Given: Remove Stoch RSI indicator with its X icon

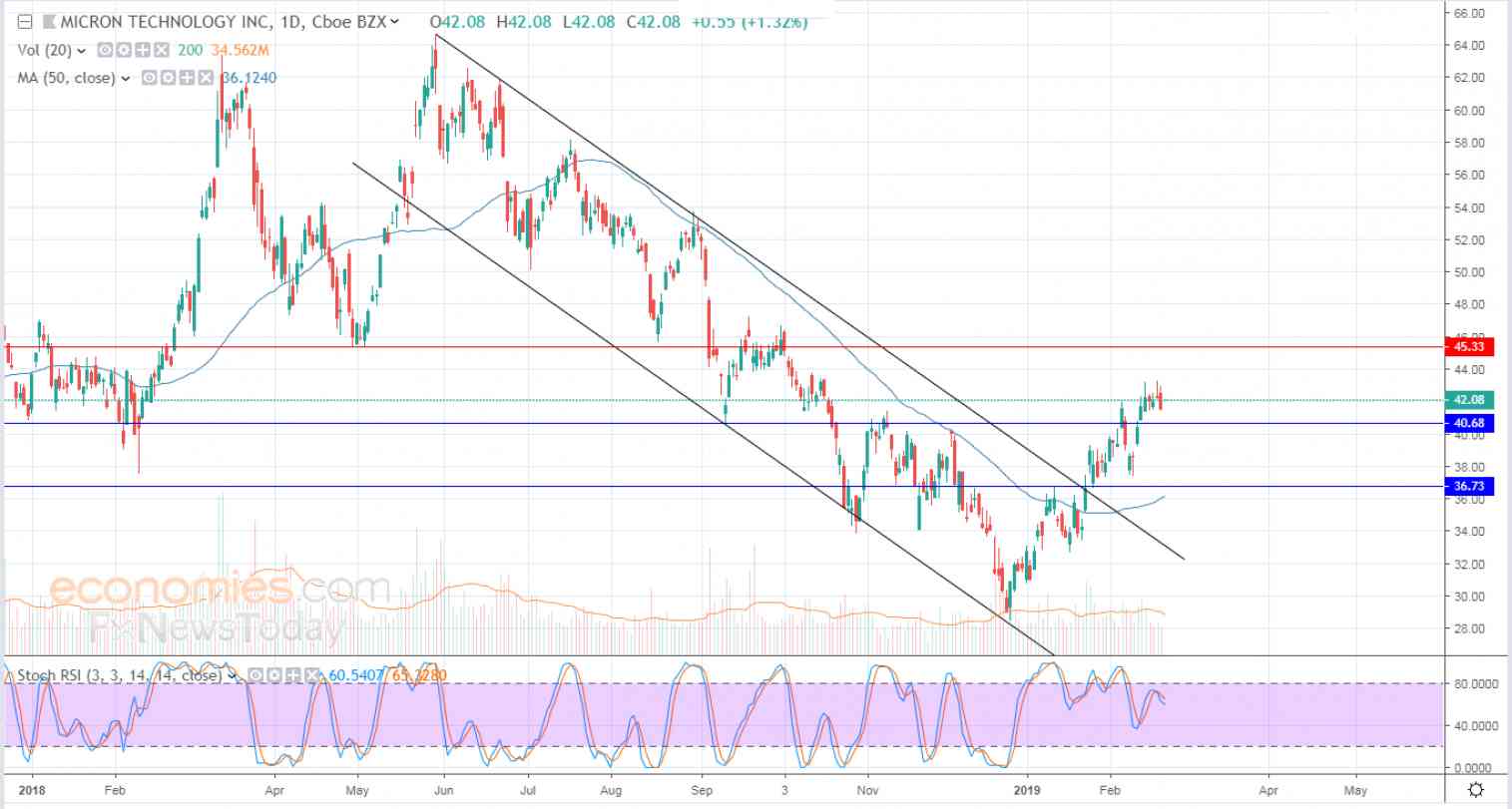Looking at the screenshot, I should 312,675.
